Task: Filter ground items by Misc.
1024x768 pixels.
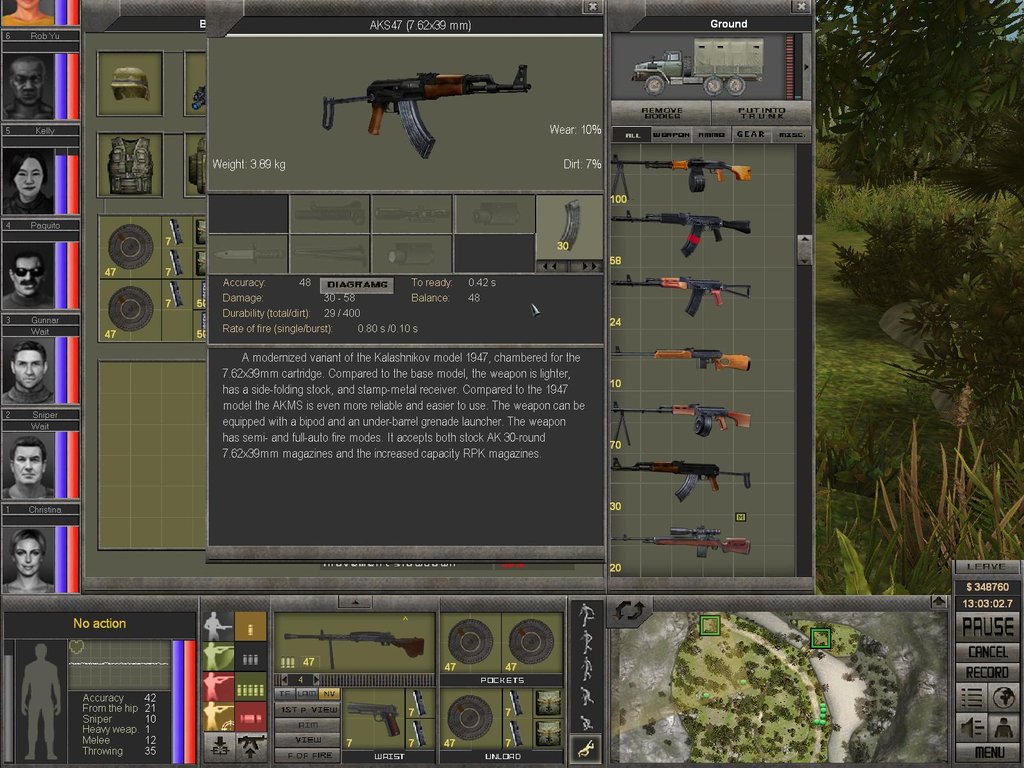Action: click(x=792, y=135)
